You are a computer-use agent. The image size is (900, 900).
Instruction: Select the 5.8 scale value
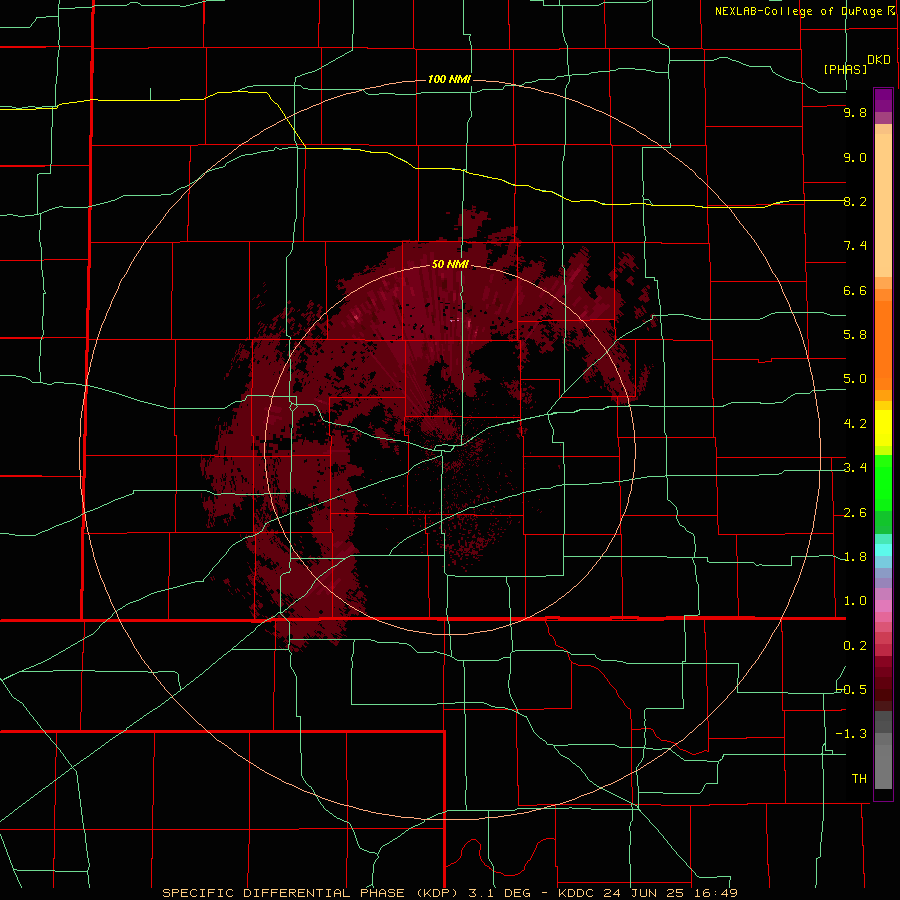(855, 335)
